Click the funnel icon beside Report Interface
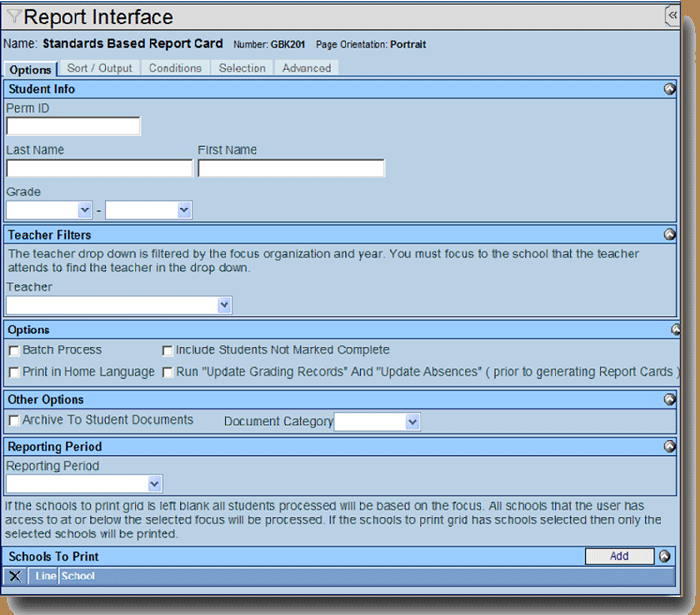700x615 pixels. (x=14, y=17)
